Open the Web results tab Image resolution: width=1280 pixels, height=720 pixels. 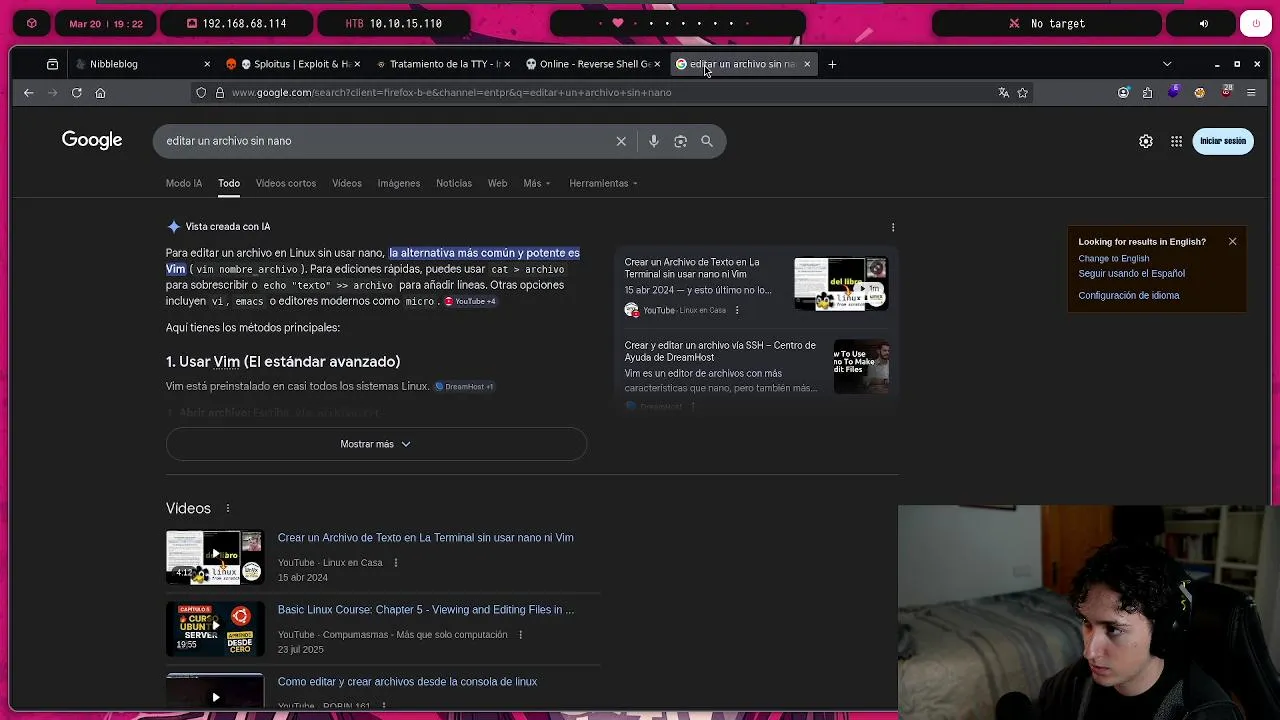click(x=497, y=183)
